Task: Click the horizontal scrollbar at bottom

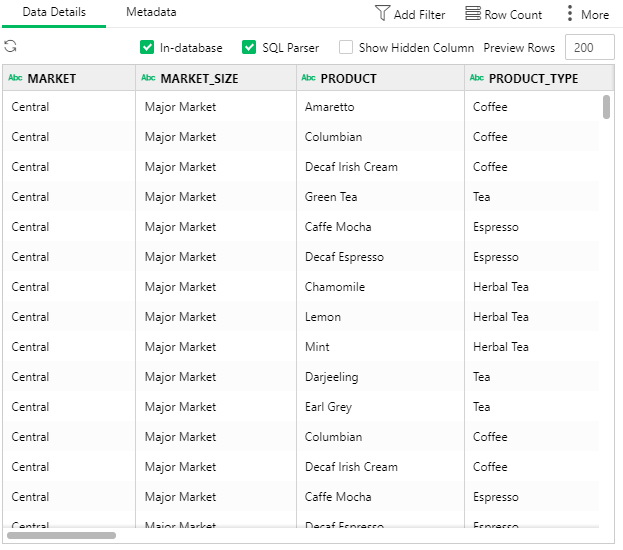Action: (x=62, y=536)
